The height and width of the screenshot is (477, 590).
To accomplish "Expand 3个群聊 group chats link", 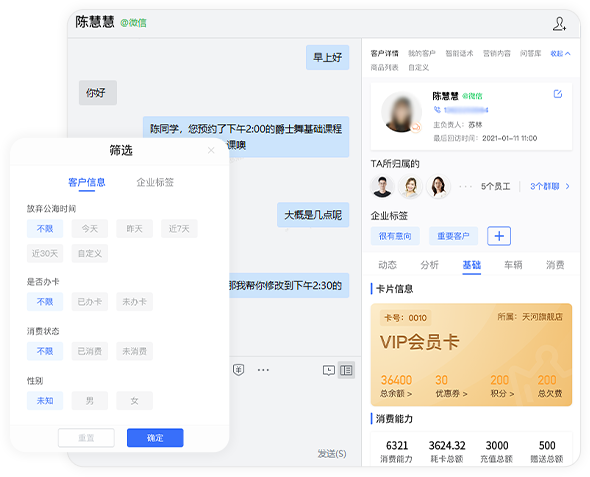I will click(x=550, y=186).
